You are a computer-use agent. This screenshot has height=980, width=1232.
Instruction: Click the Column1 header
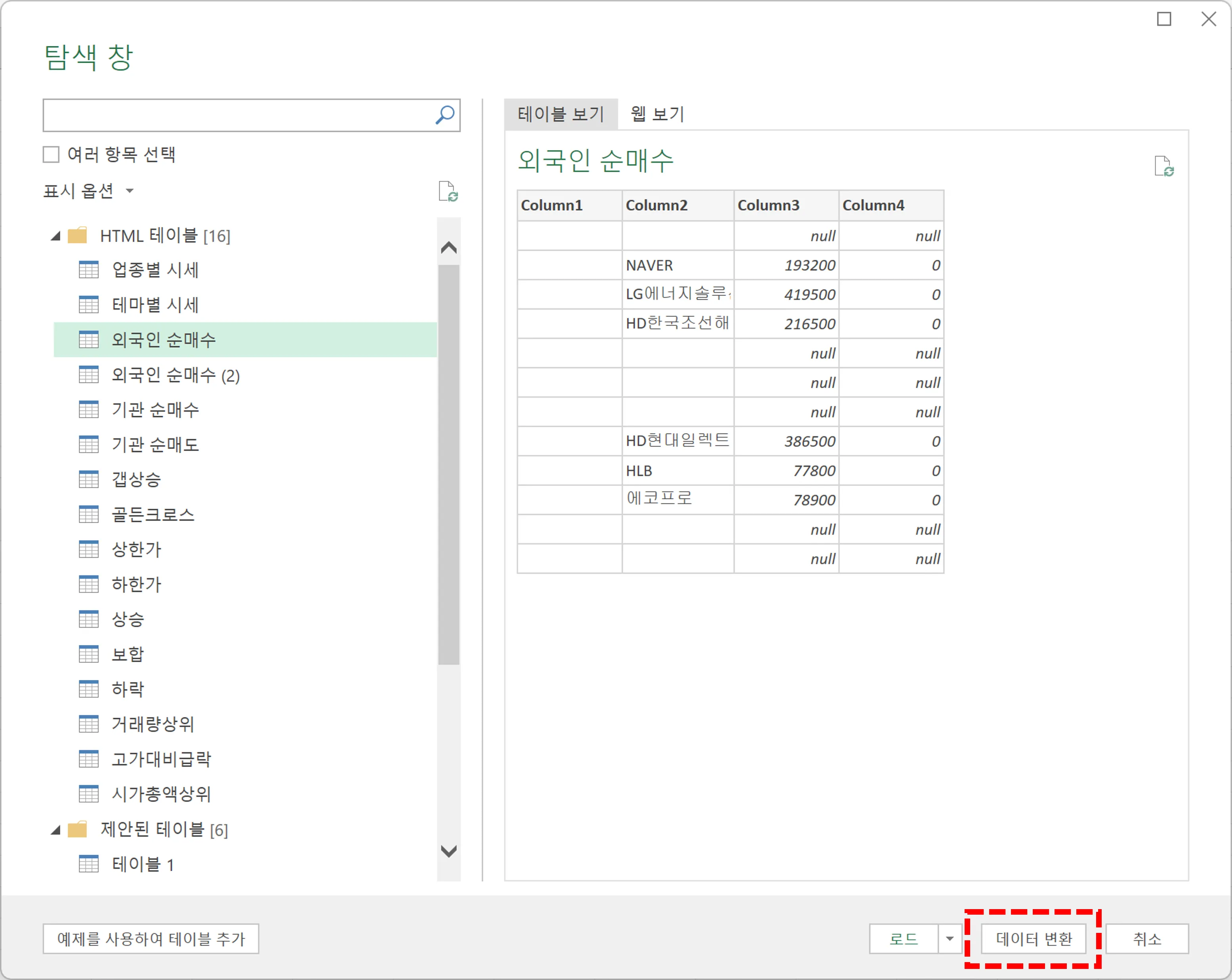tap(570, 206)
